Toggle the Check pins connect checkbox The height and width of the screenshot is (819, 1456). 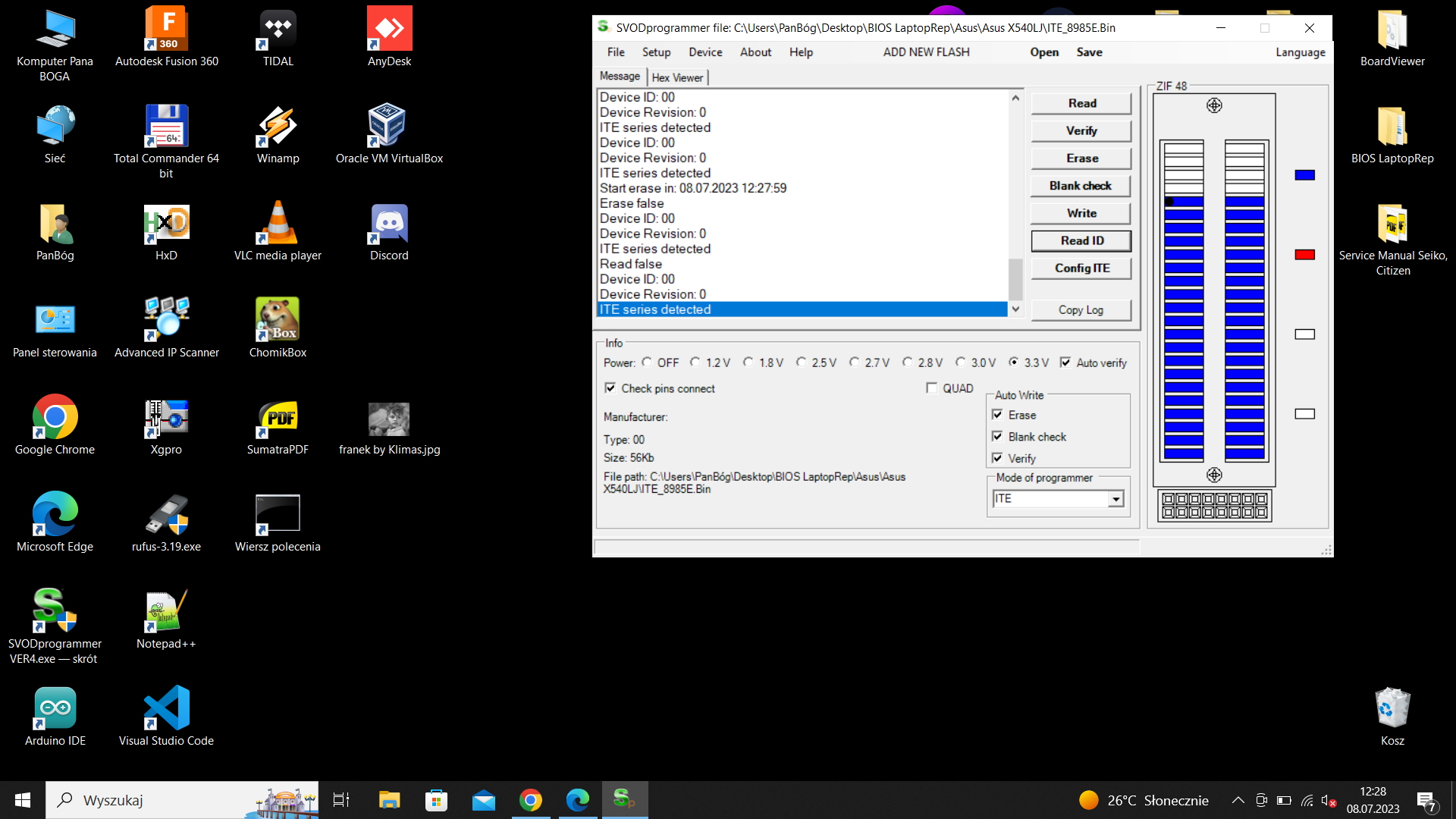click(610, 388)
